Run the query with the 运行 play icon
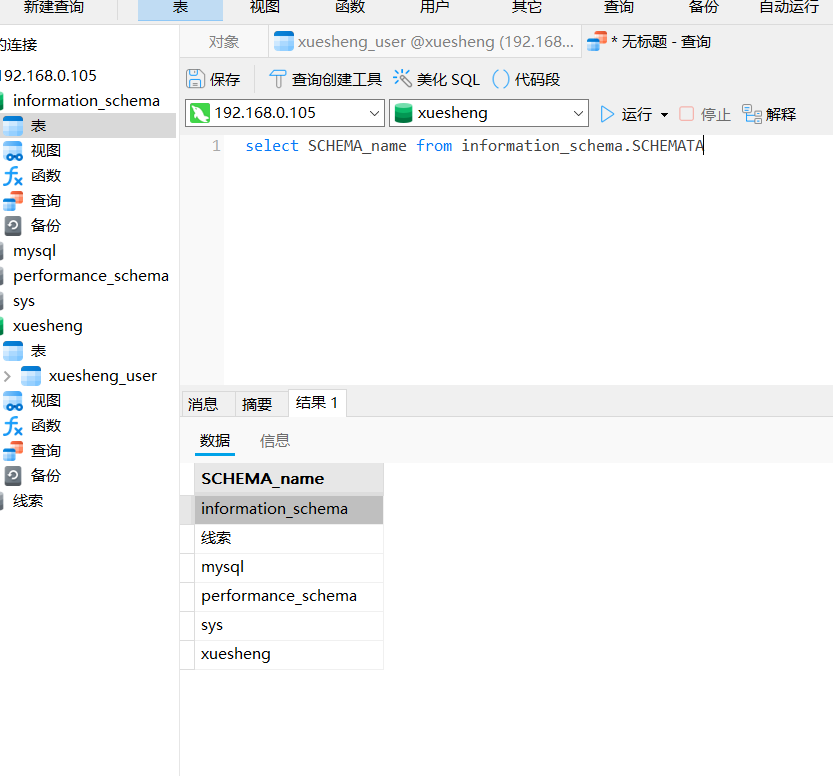 pos(608,114)
